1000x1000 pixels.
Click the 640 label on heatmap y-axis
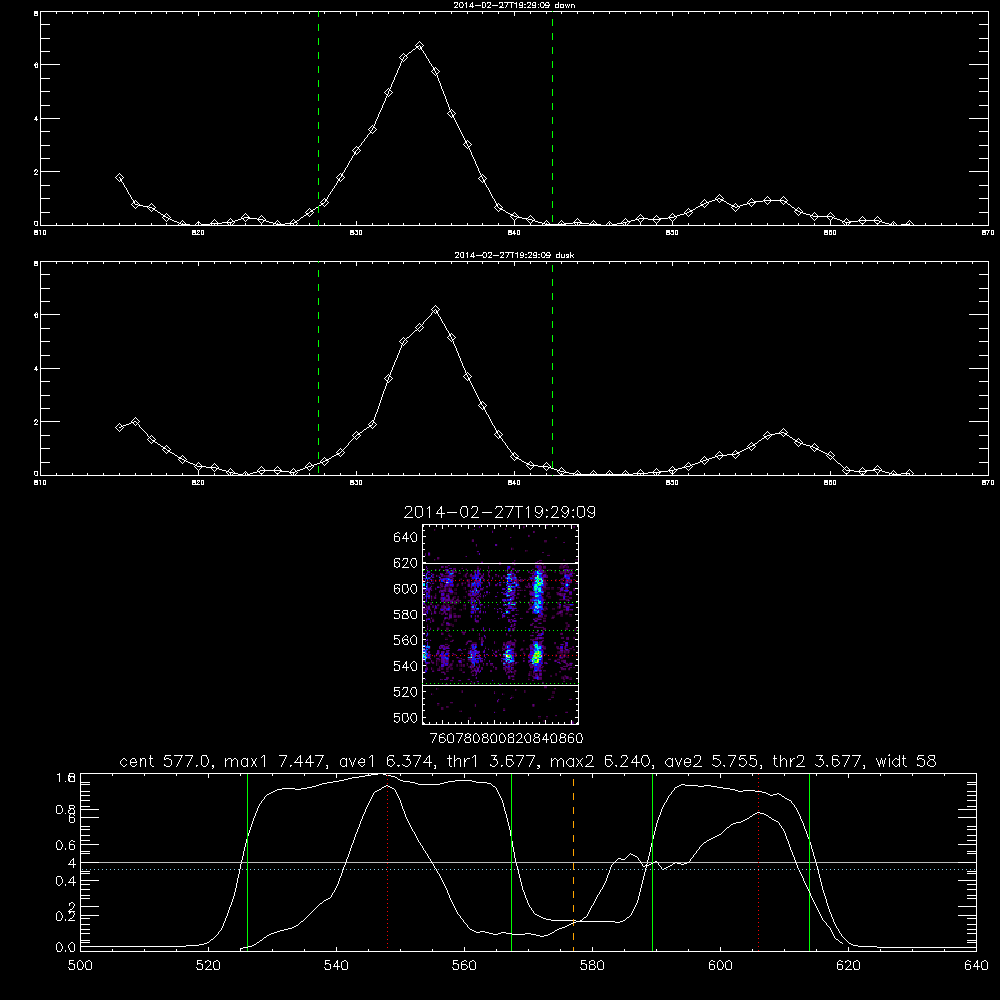tap(406, 537)
